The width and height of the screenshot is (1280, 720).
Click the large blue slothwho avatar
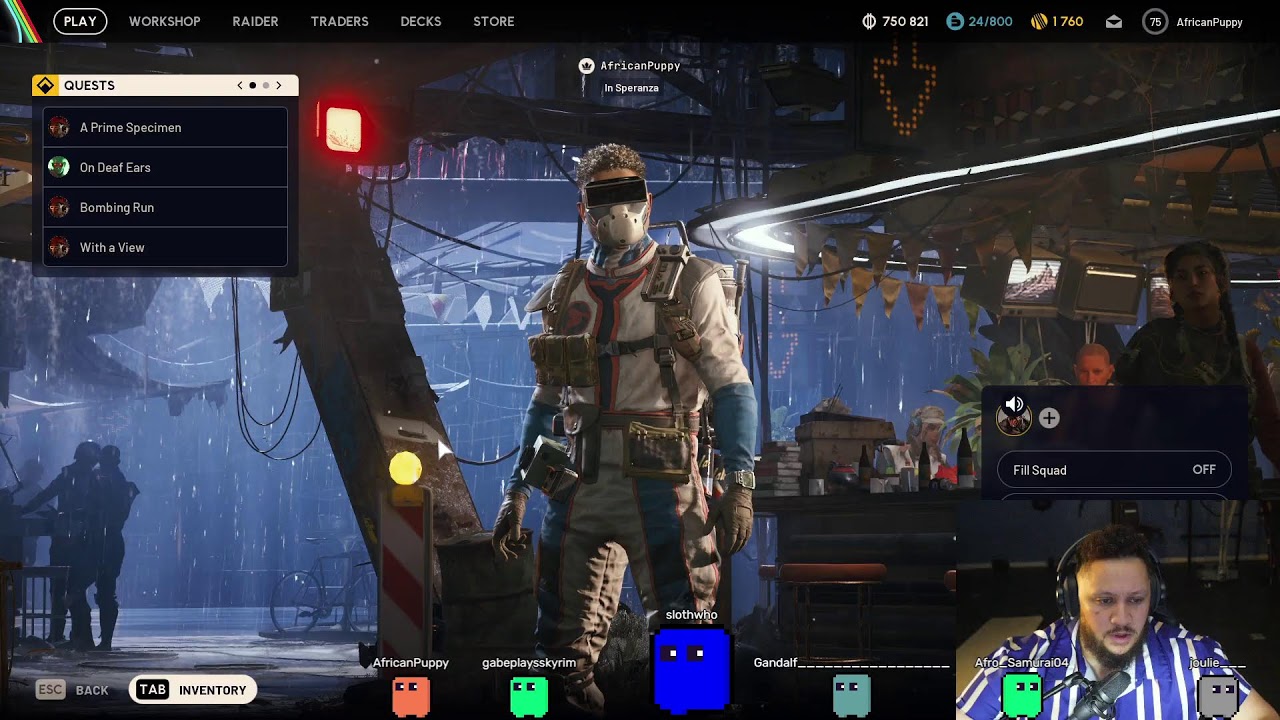pos(691,669)
